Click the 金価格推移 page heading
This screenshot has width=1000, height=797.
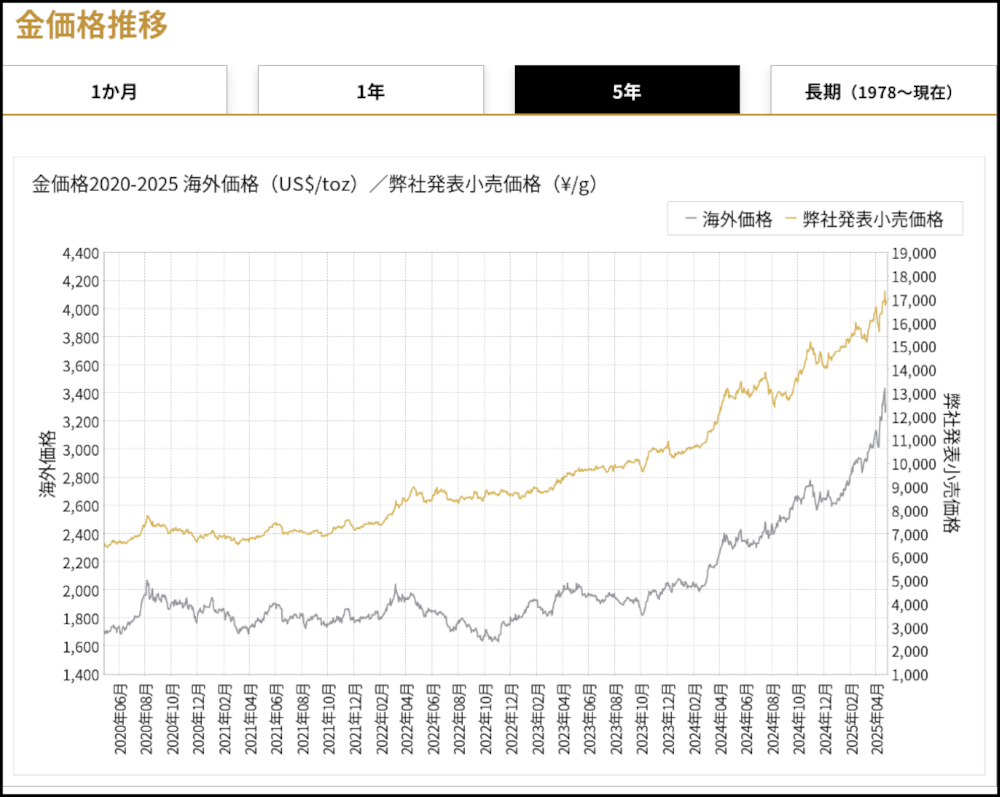coord(91,25)
